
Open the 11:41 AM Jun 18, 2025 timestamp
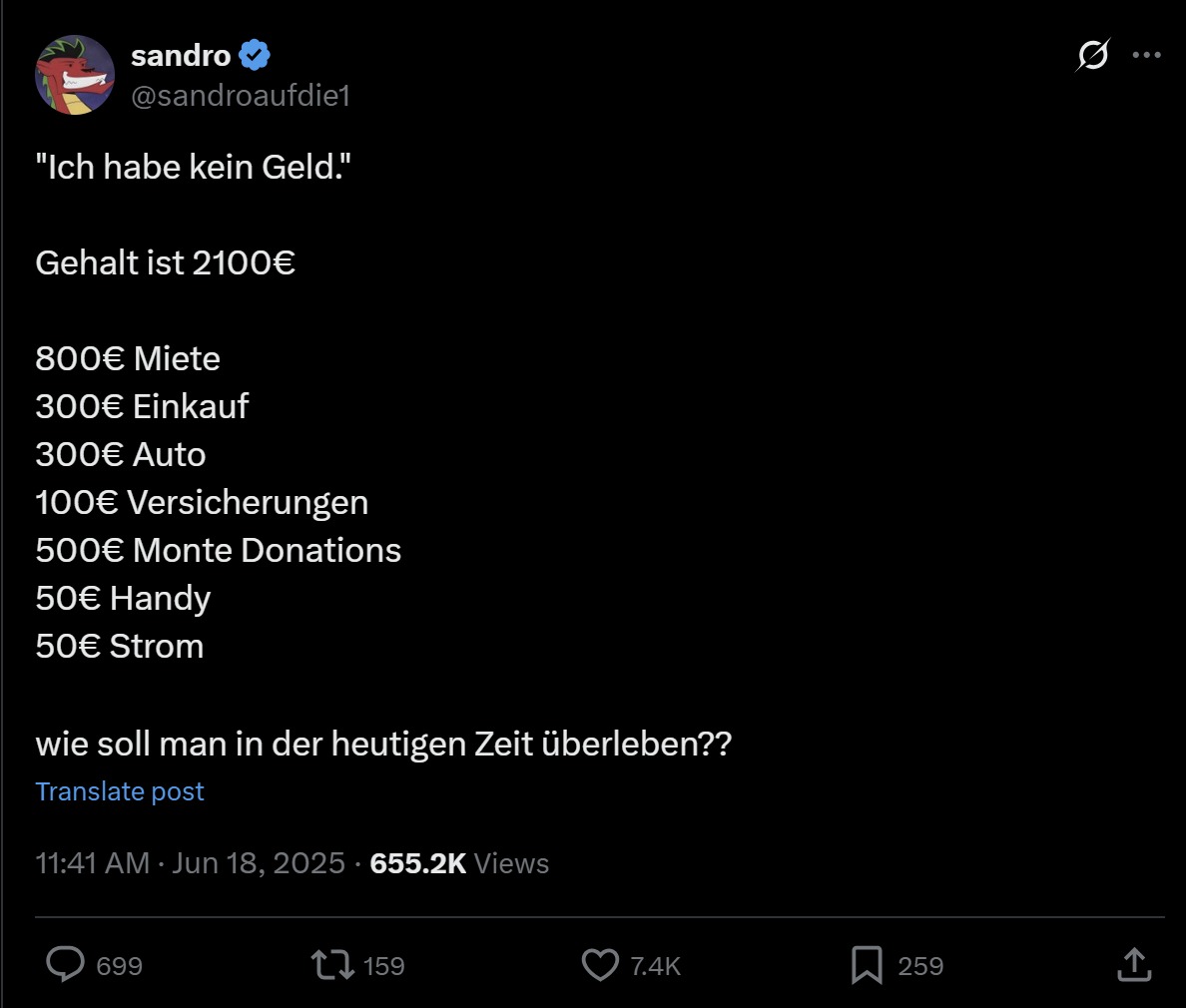click(190, 863)
